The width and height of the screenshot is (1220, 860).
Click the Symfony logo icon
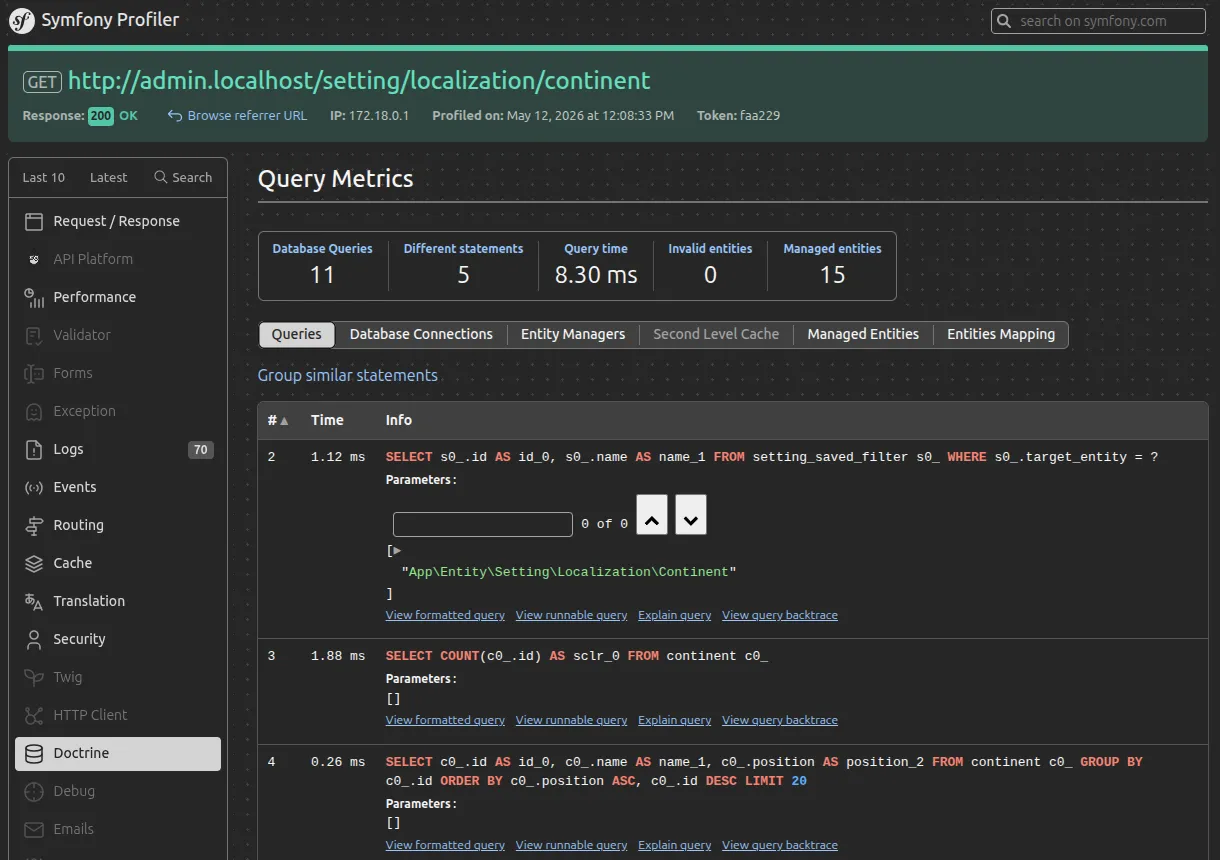click(22, 20)
